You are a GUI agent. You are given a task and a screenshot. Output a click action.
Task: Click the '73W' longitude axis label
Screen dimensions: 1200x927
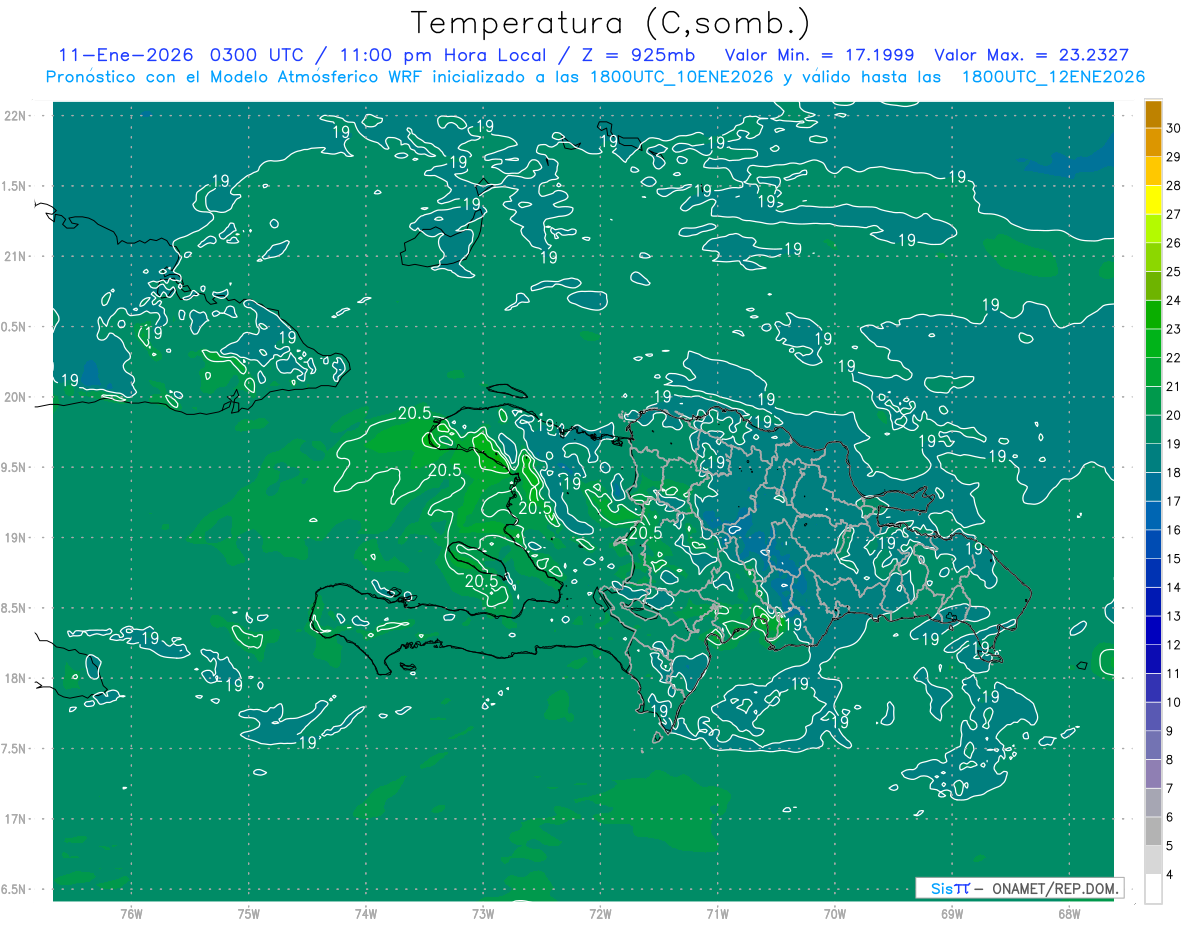pos(483,913)
